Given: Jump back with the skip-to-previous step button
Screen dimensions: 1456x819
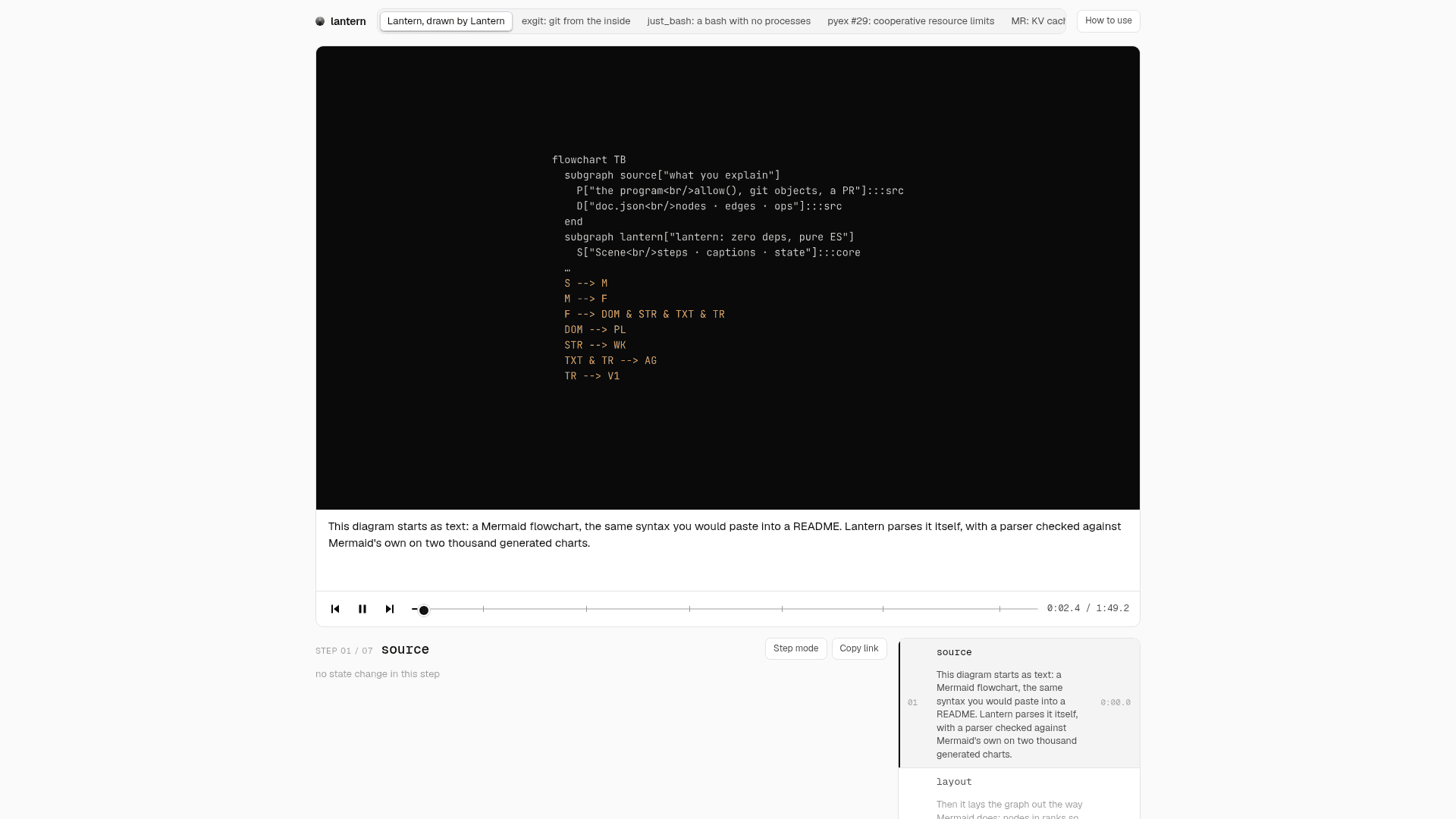Looking at the screenshot, I should pyautogui.click(x=335, y=609).
